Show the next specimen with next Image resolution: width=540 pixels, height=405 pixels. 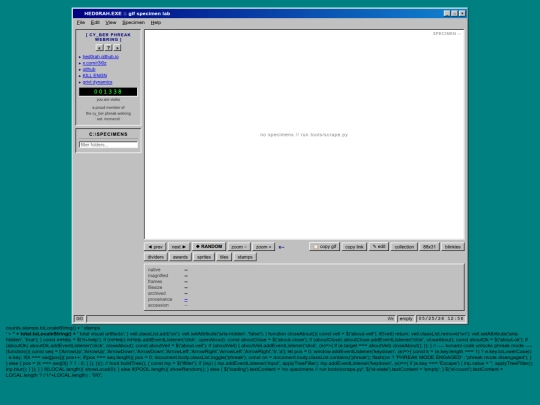click(x=179, y=247)
